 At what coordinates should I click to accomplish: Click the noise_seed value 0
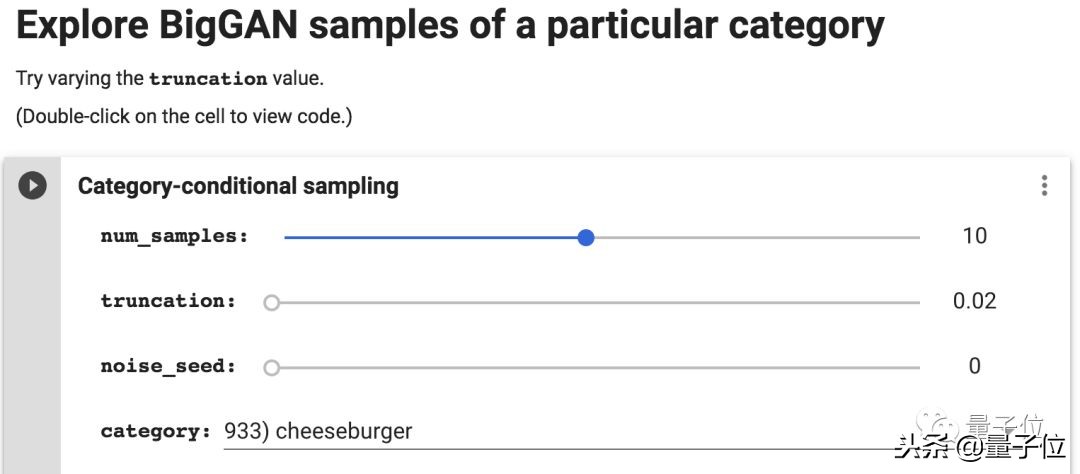pos(974,366)
